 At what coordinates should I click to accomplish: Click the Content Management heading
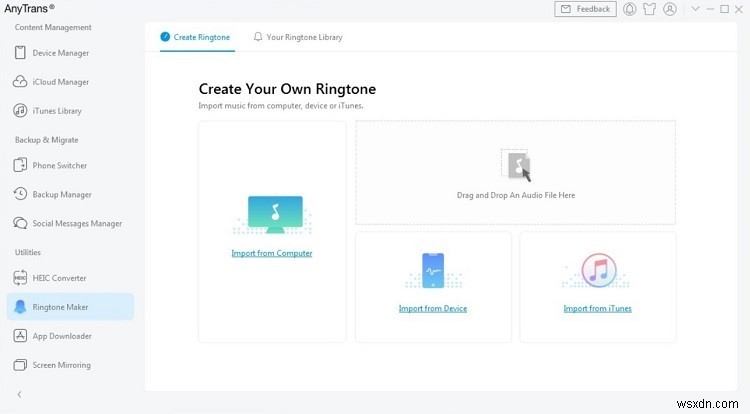point(53,27)
